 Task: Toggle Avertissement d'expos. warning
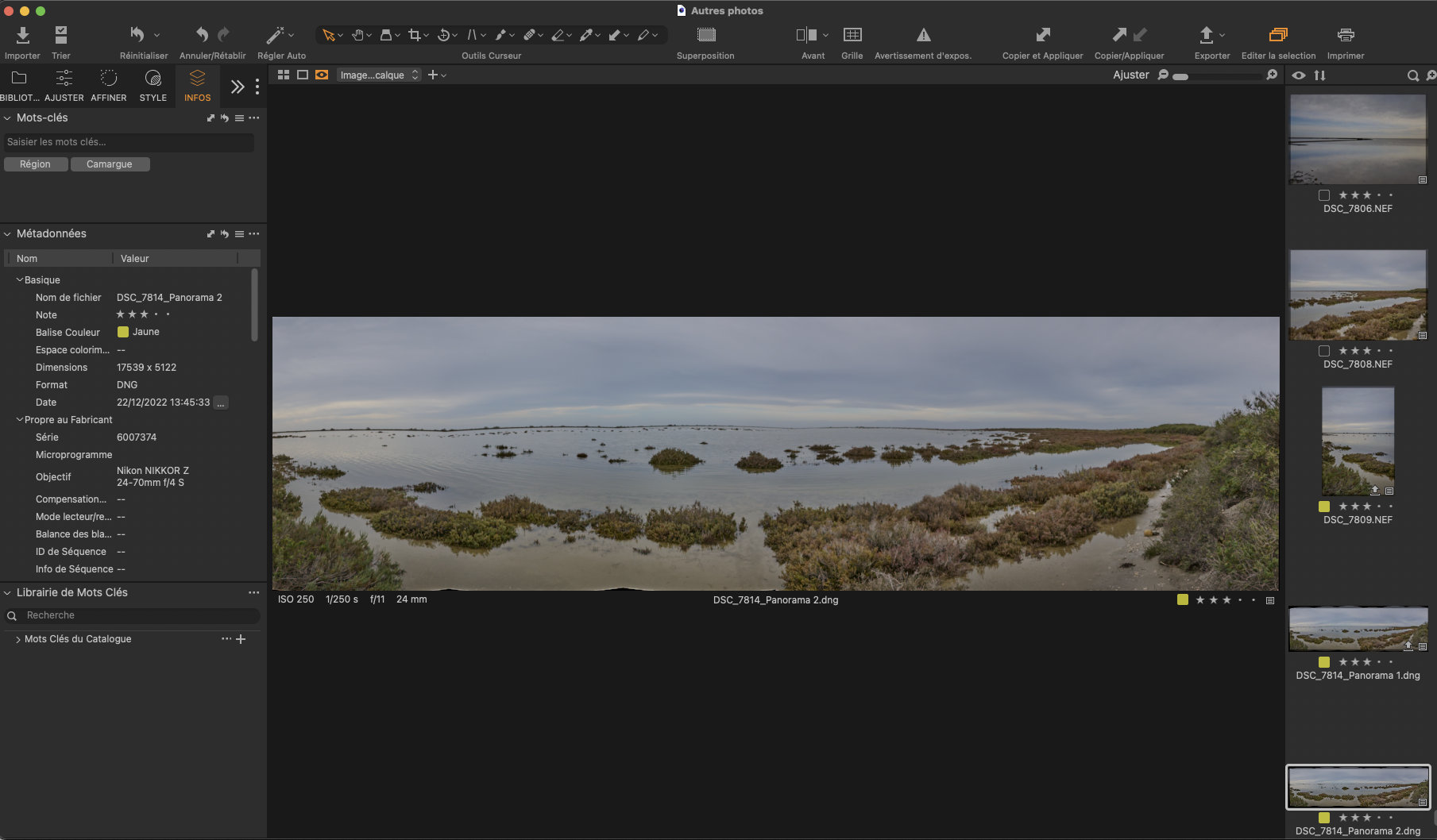pos(923,35)
